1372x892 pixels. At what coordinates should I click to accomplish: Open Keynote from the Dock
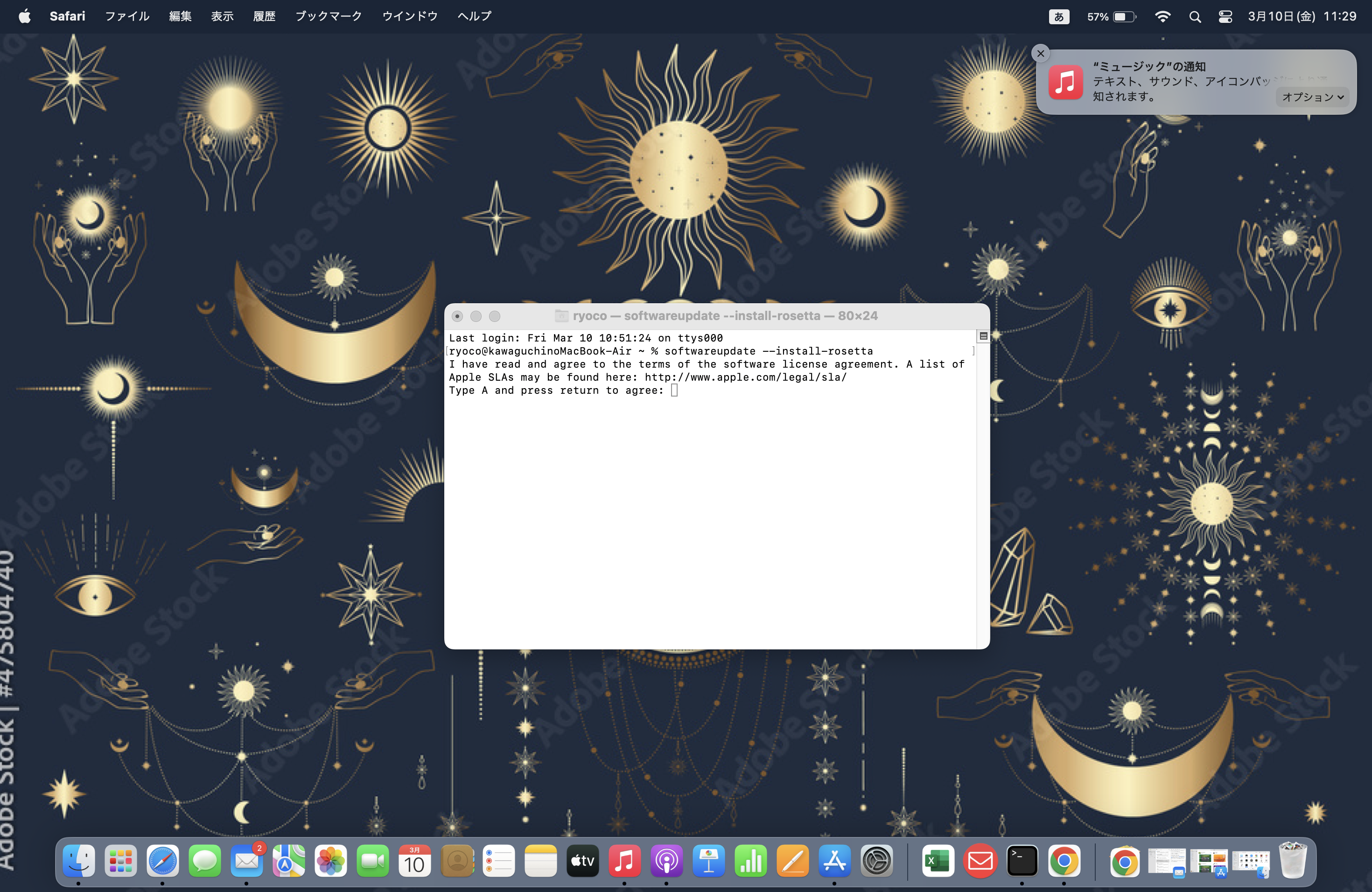708,862
